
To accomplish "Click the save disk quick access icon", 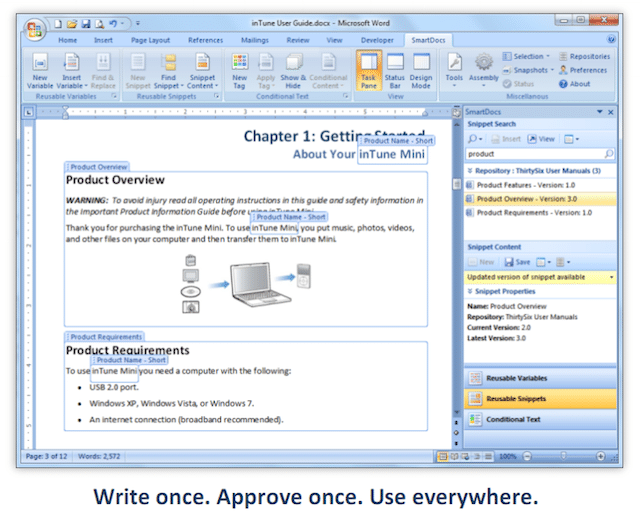I will pyautogui.click(x=86, y=24).
